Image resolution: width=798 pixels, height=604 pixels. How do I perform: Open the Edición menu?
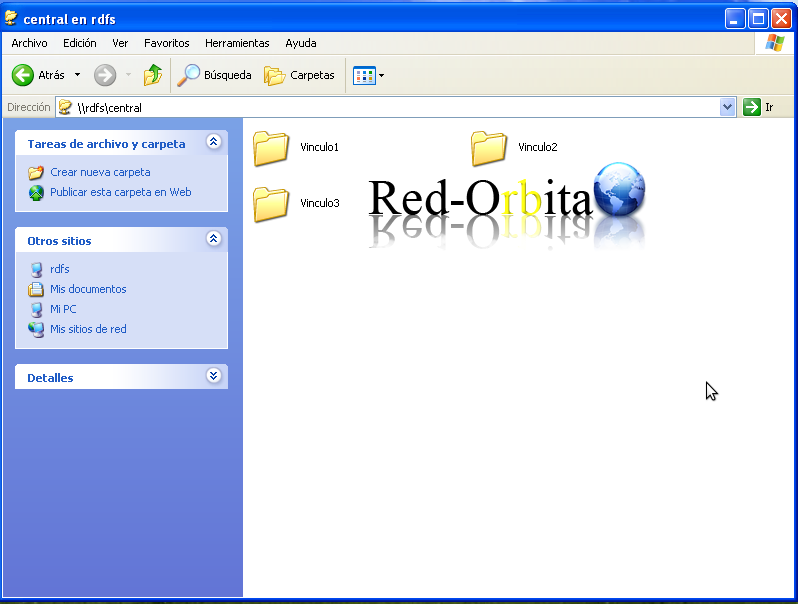tap(79, 43)
